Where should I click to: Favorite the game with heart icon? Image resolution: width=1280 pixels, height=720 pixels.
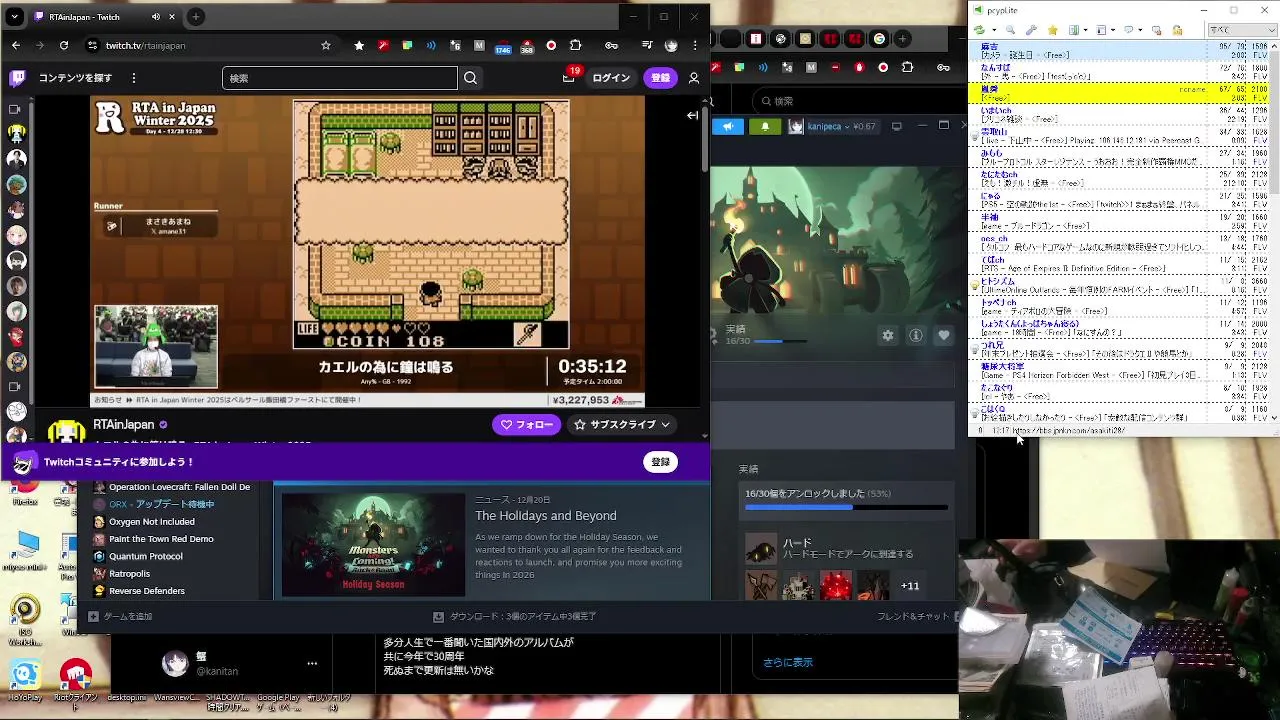(x=943, y=336)
